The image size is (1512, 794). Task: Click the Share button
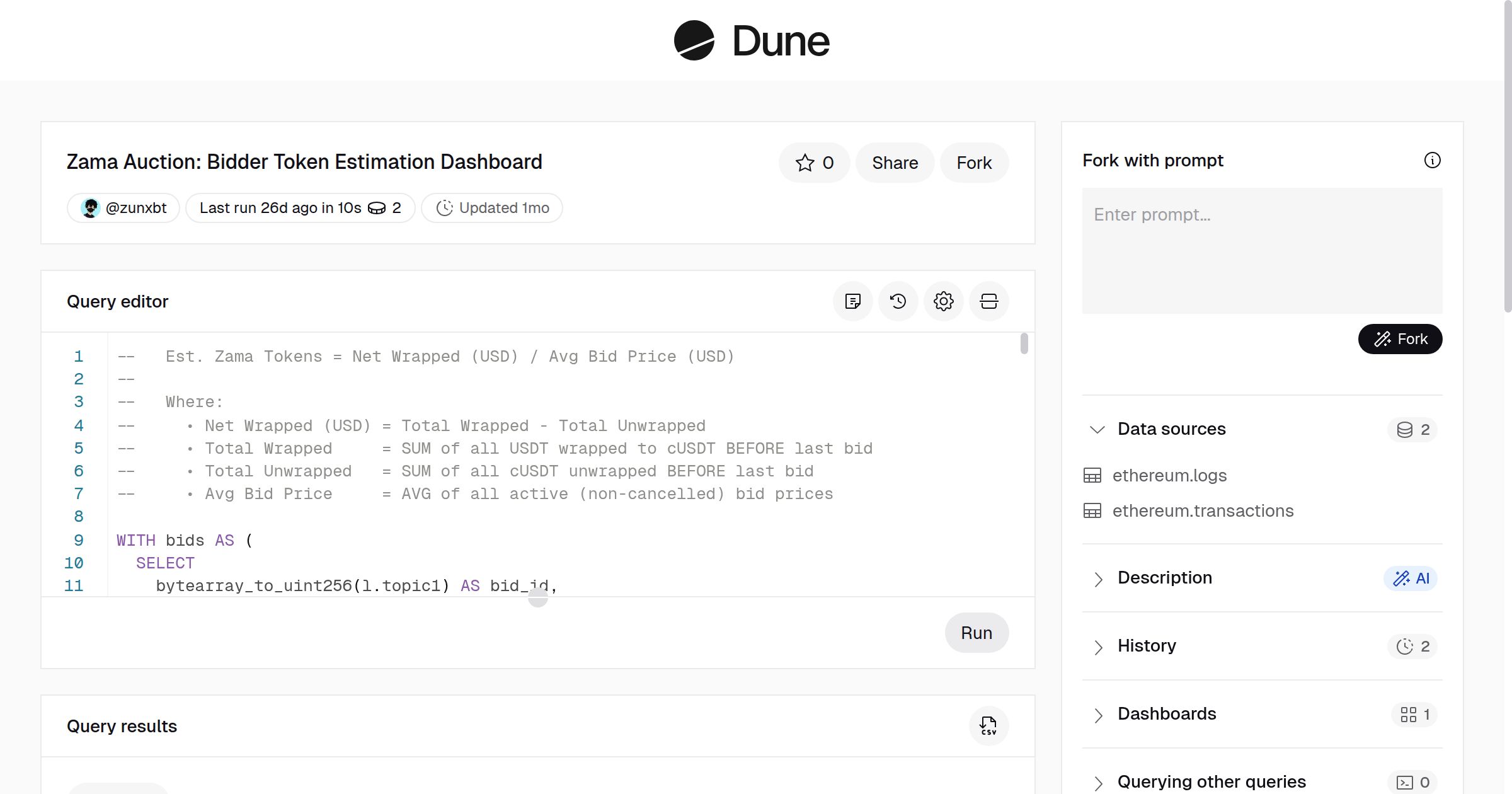(894, 163)
